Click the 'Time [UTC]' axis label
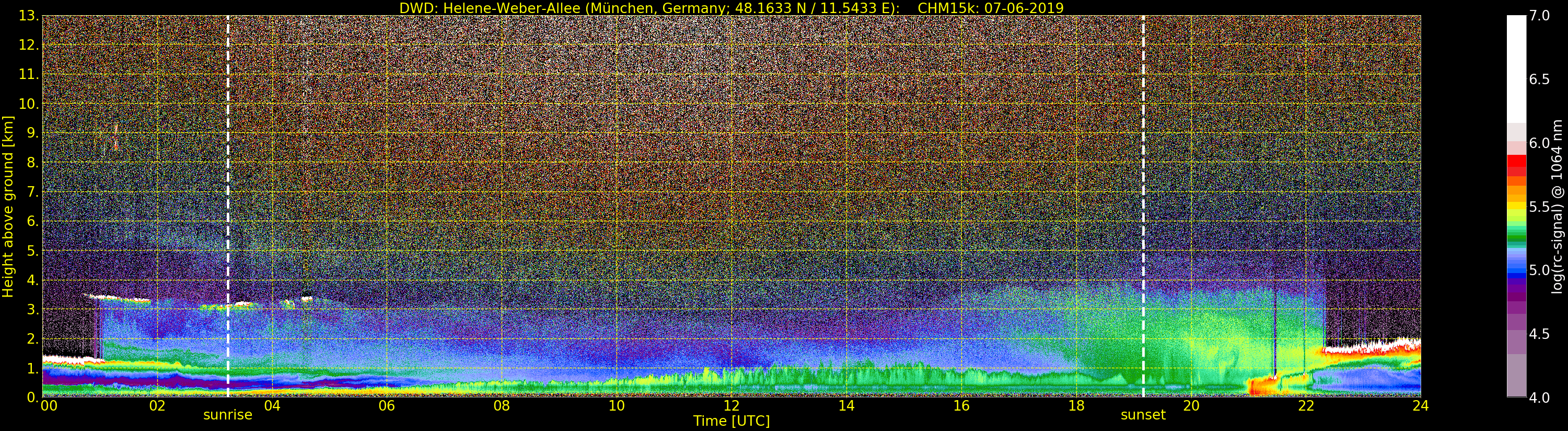The image size is (1568, 431). click(x=731, y=421)
